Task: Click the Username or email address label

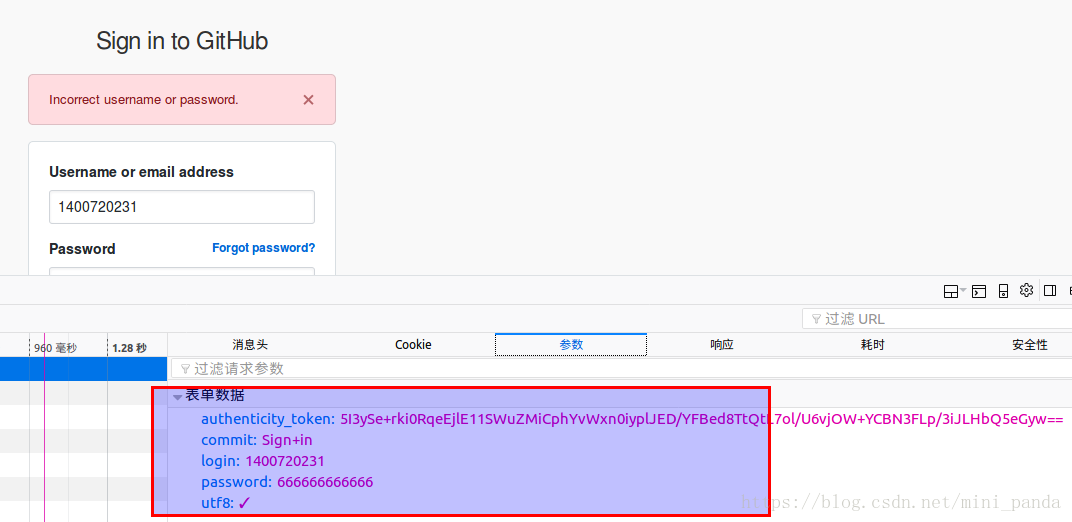Action: click(142, 172)
